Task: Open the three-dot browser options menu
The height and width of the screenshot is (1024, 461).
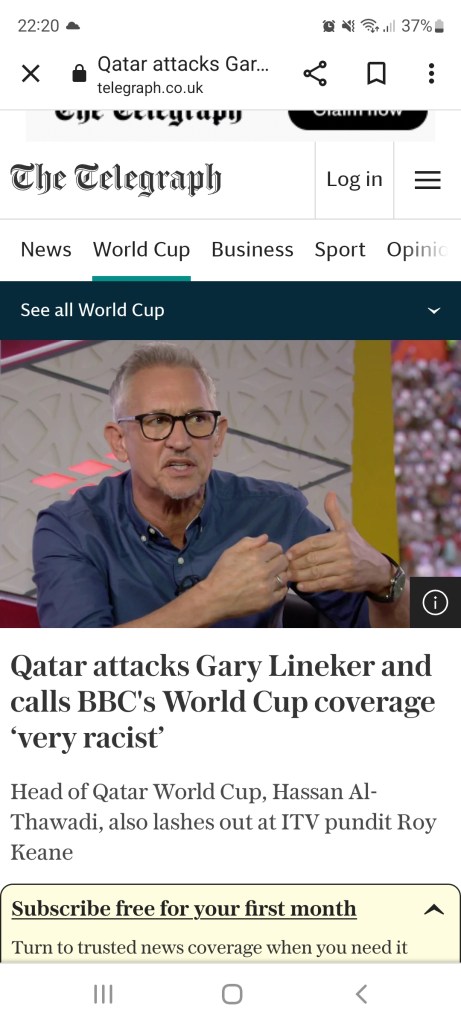Action: pos(431,73)
